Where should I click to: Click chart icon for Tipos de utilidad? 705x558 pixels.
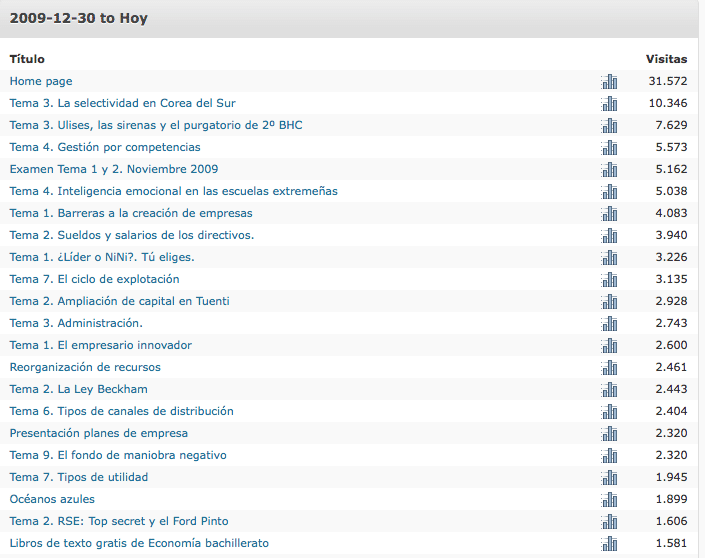(x=609, y=477)
